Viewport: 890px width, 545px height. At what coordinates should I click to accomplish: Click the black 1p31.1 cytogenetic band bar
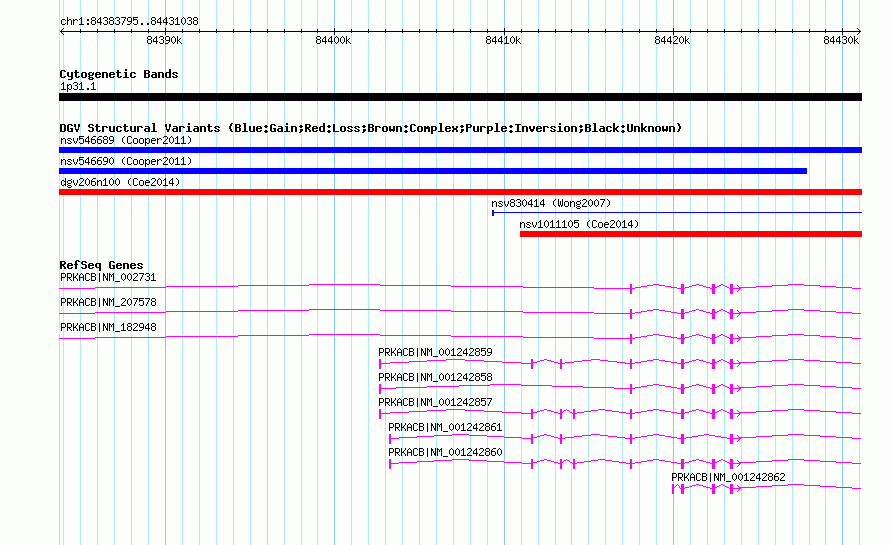click(460, 97)
